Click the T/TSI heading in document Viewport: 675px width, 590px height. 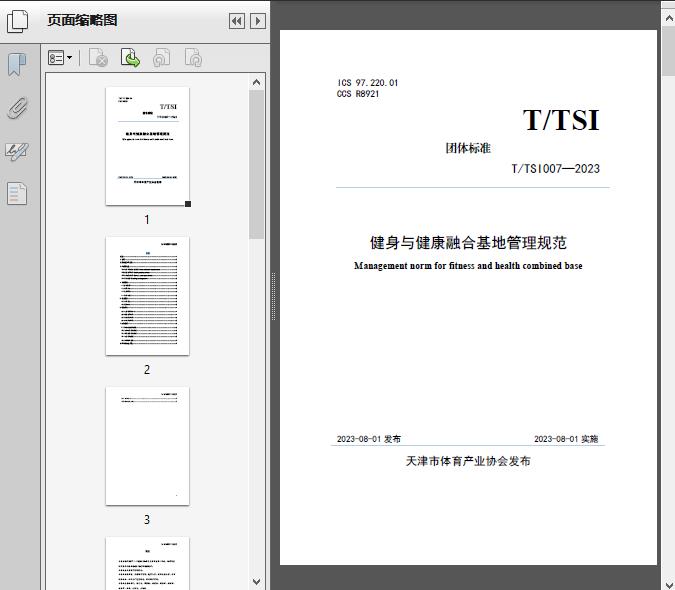(561, 120)
